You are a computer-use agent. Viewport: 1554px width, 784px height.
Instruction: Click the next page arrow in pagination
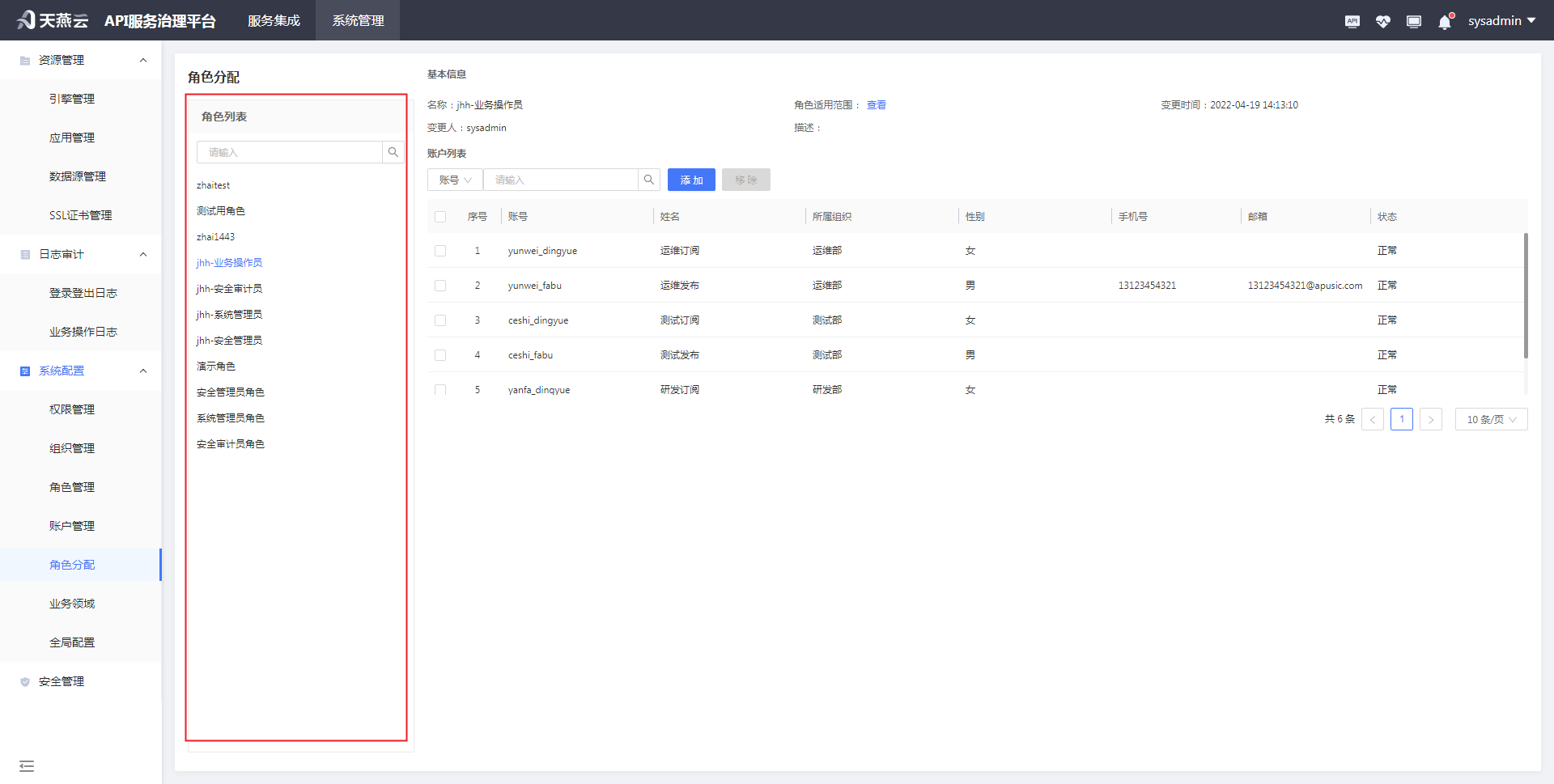(1430, 419)
